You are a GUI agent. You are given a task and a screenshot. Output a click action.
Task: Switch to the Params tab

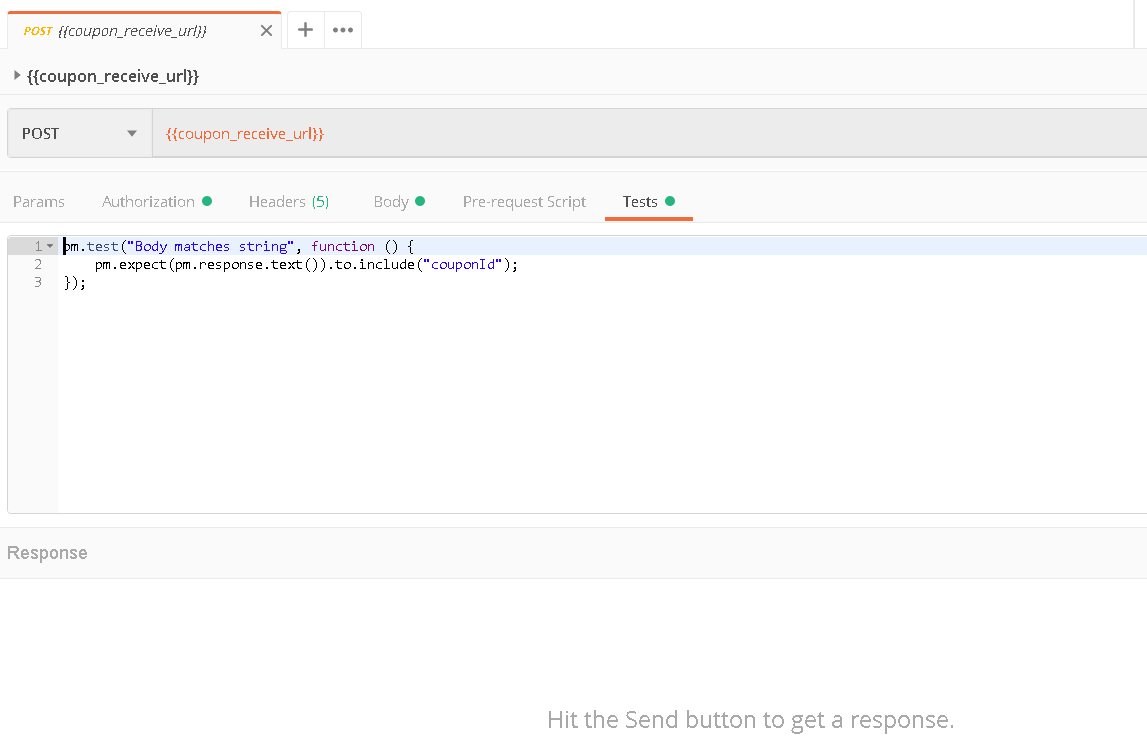pyautogui.click(x=39, y=201)
